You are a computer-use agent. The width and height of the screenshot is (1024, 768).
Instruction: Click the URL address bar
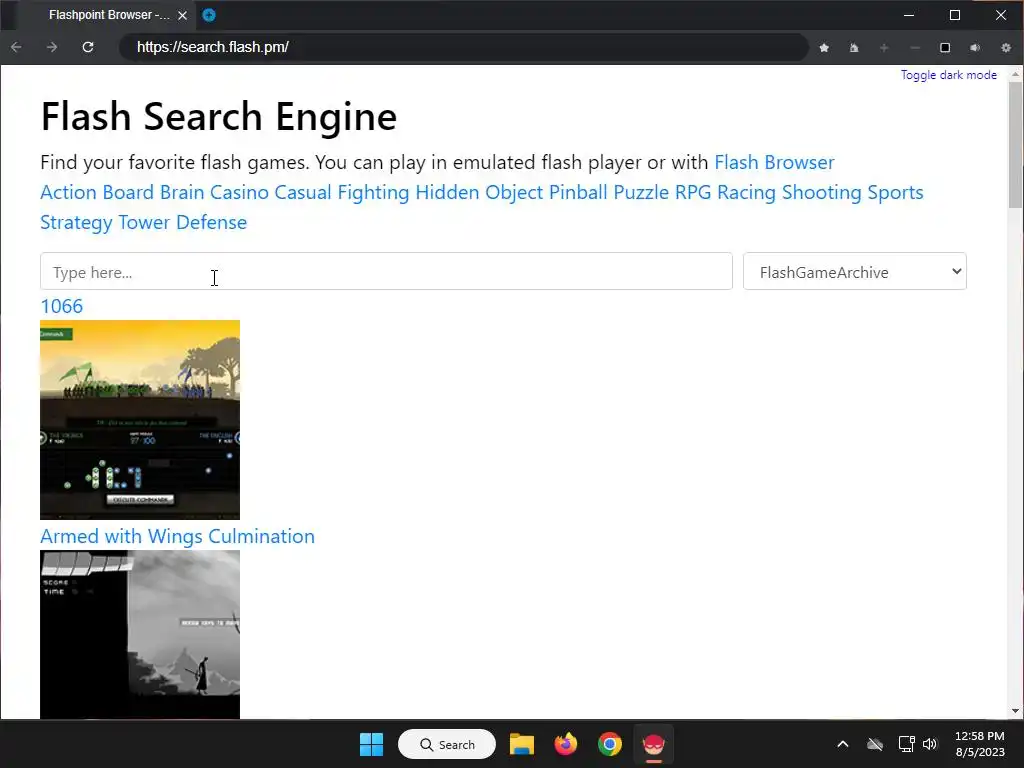tap(464, 47)
